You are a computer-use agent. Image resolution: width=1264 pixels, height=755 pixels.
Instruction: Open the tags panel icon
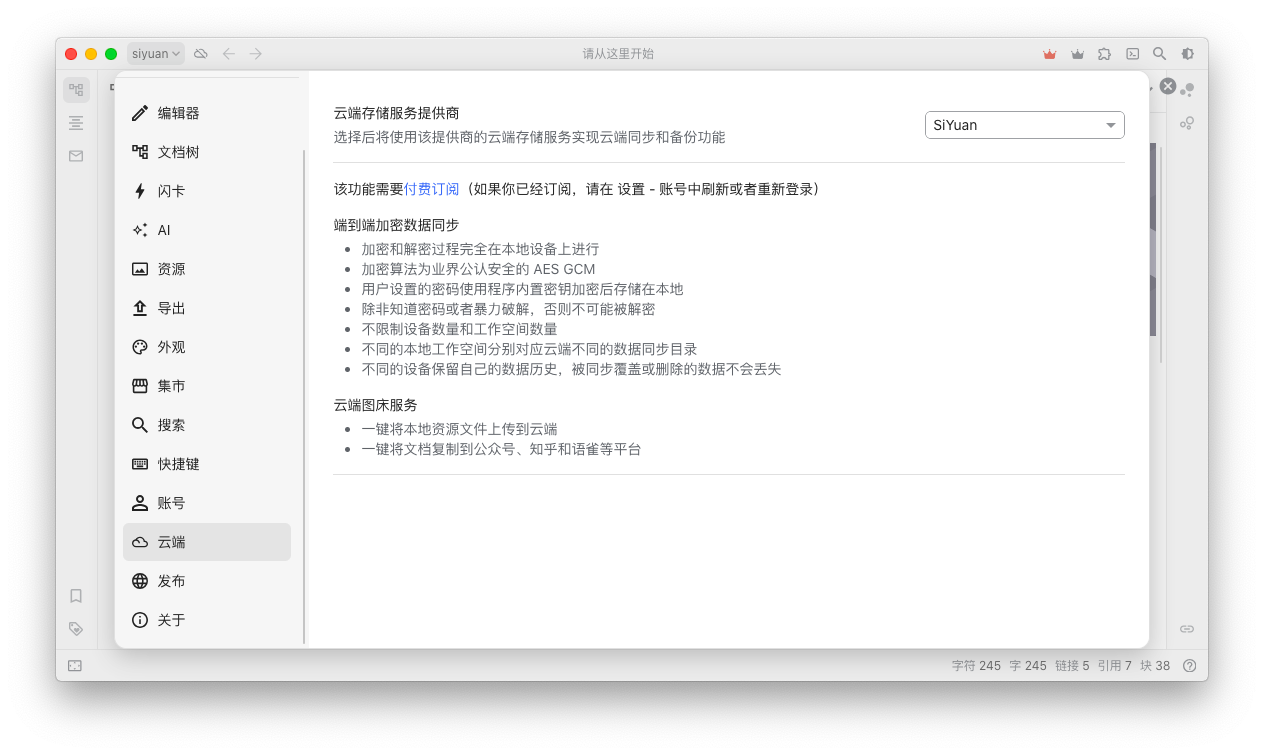tap(76, 628)
